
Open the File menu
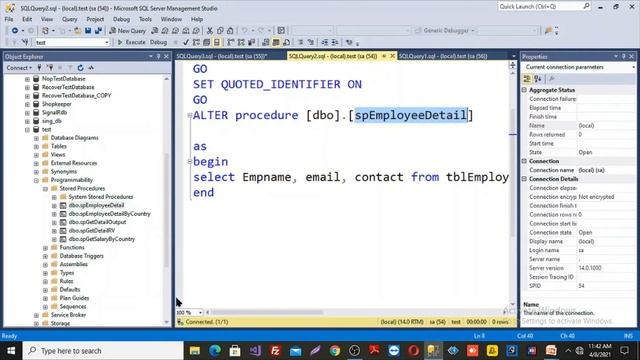coord(9,19)
